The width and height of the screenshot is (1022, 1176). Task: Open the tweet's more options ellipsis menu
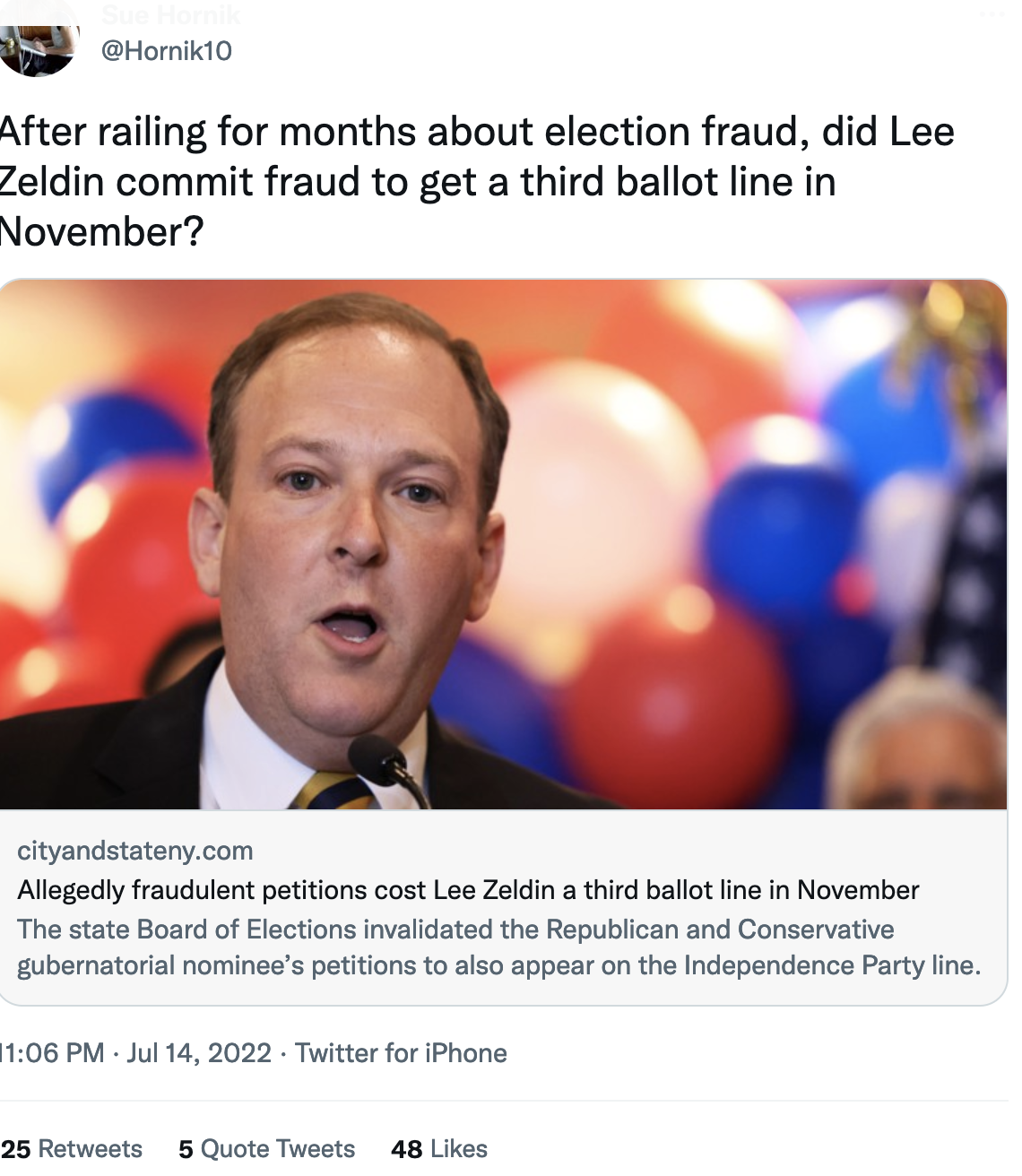point(992,14)
